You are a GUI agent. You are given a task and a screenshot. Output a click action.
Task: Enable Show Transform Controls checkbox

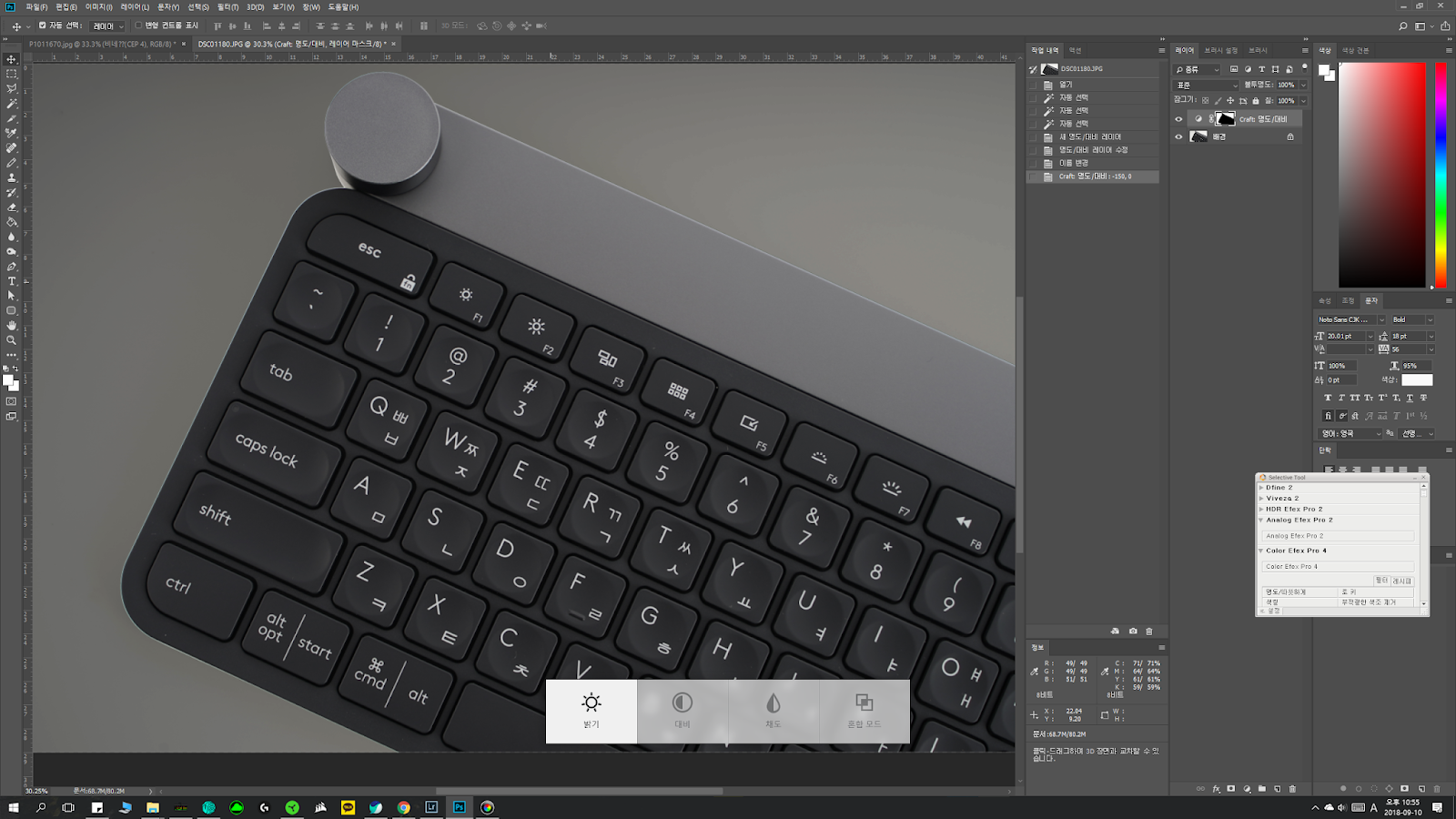tap(138, 26)
